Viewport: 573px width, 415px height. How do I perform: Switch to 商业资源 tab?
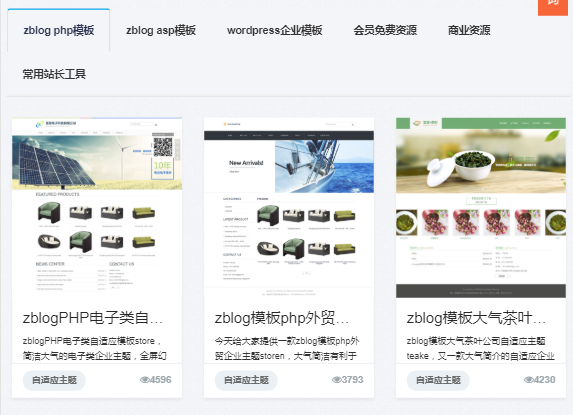[469, 30]
